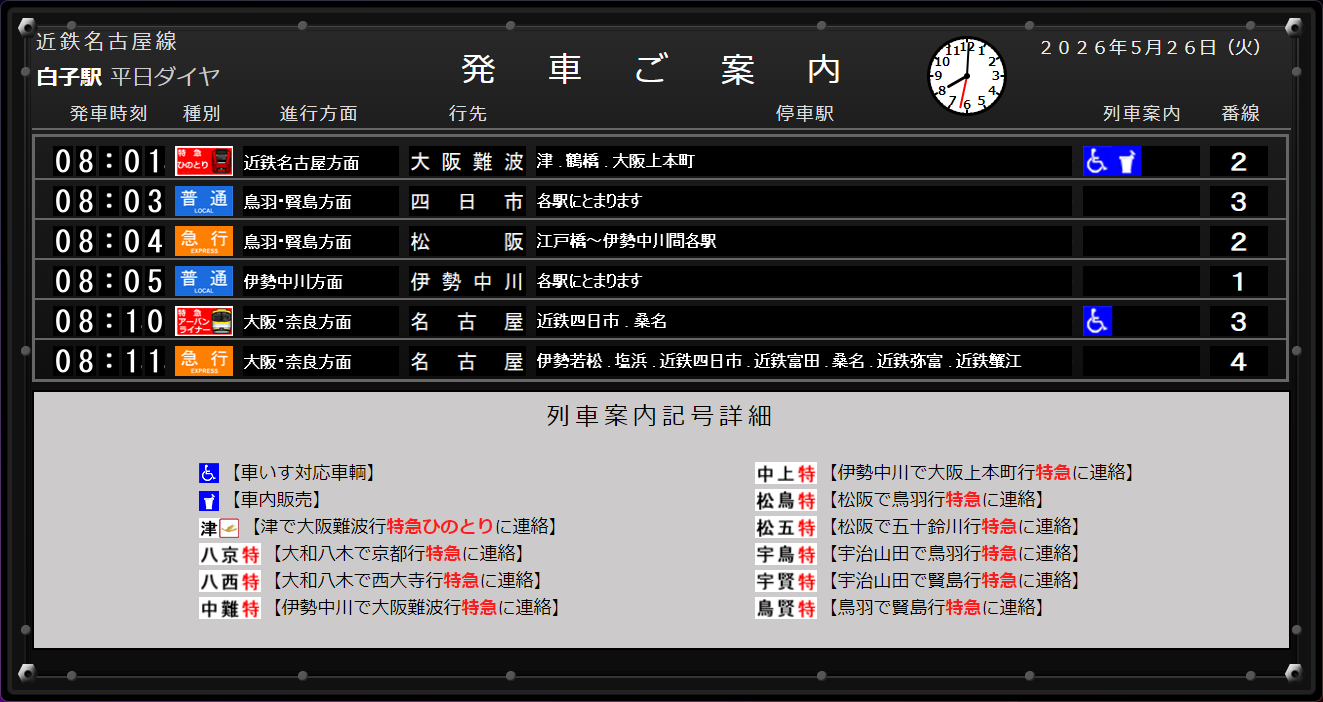Click the 08:10 departure time
Image resolution: width=1323 pixels, height=702 pixels.
pyautogui.click(x=108, y=321)
